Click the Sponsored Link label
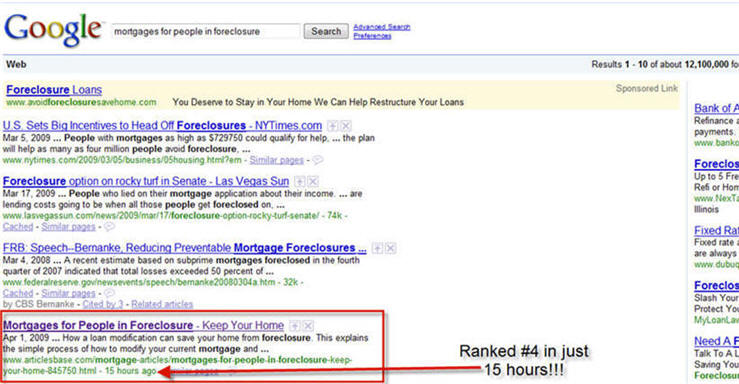 tap(647, 88)
